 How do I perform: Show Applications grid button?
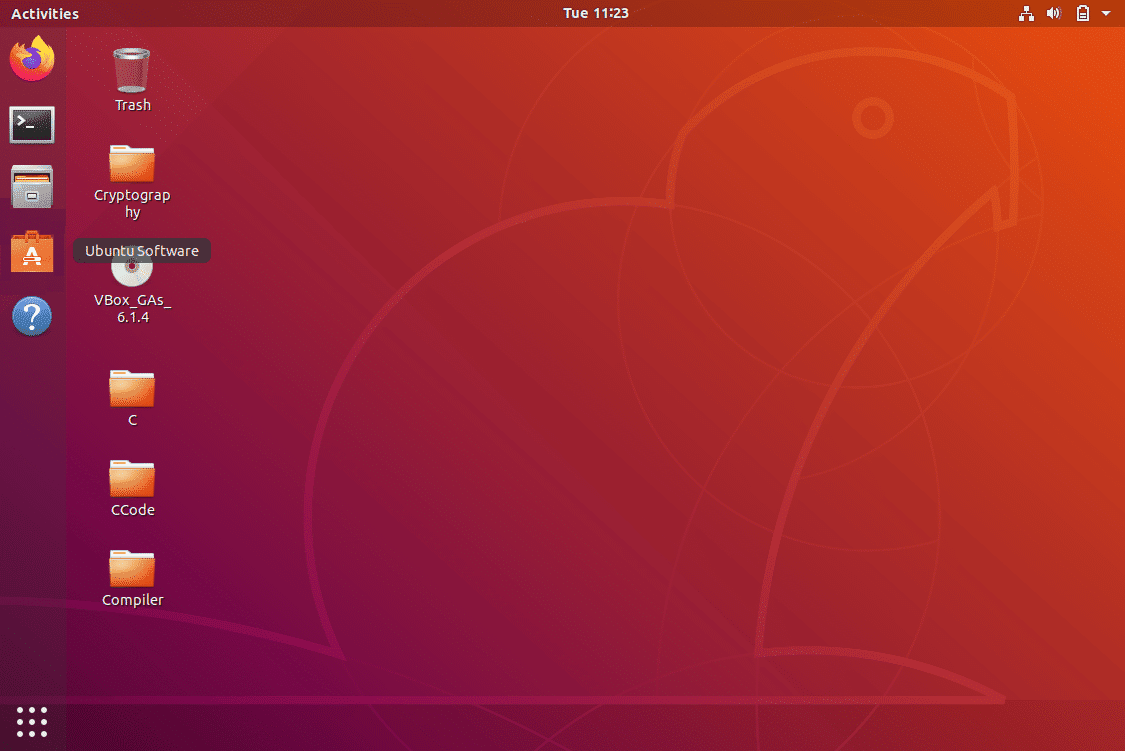pos(32,722)
